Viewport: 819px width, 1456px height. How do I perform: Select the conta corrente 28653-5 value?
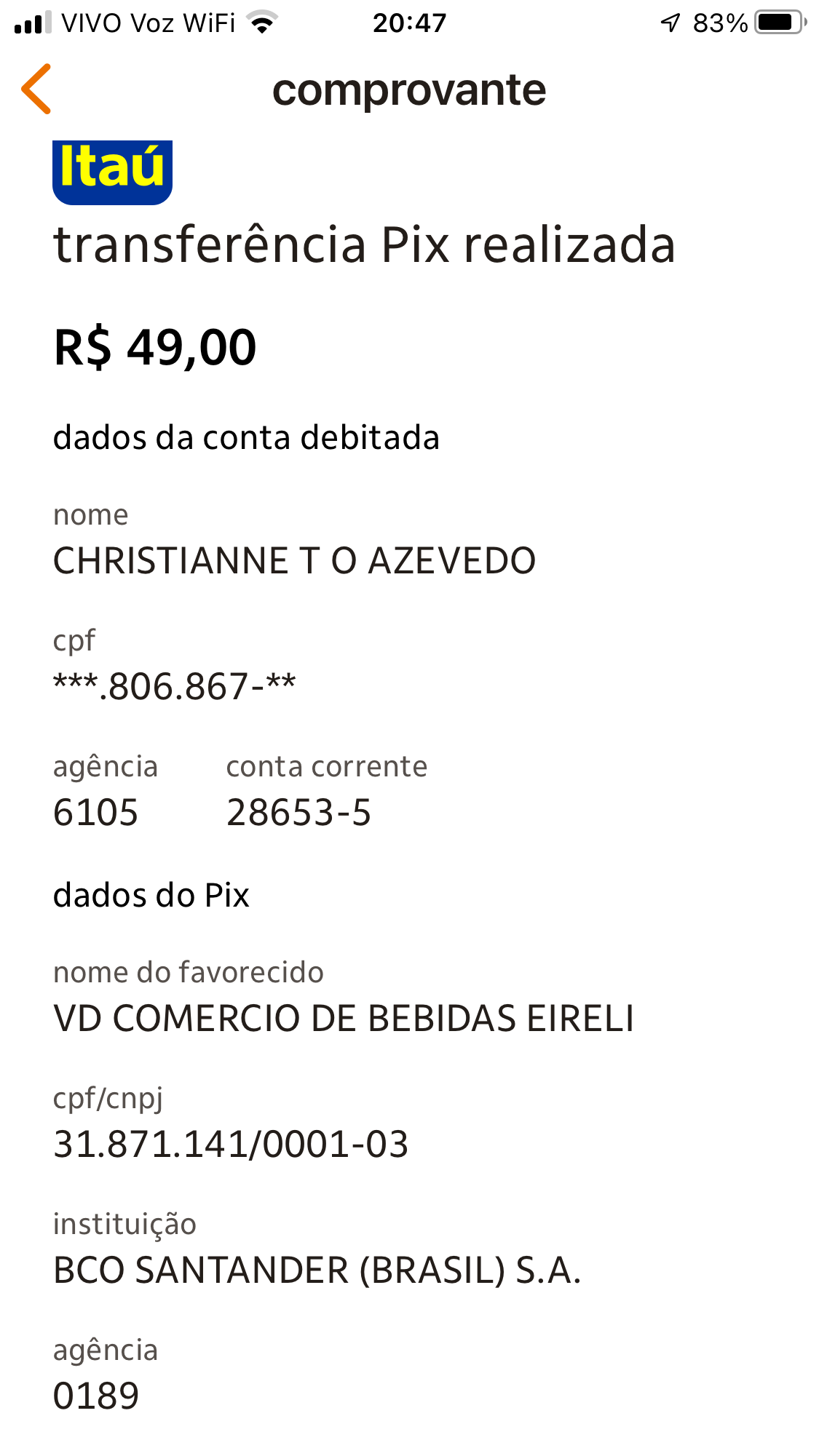click(298, 813)
